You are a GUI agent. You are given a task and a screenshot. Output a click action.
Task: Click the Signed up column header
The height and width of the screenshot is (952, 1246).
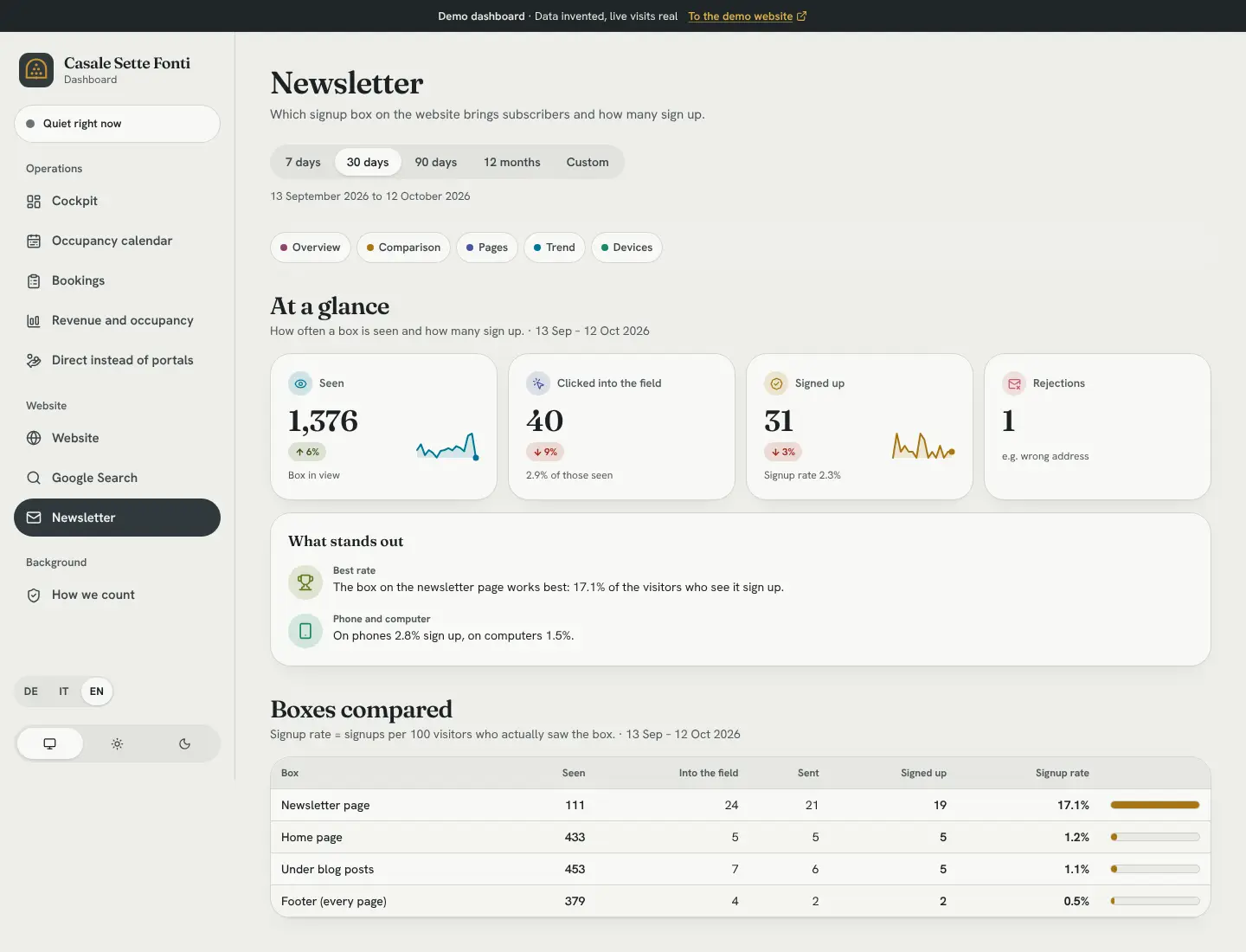(x=923, y=773)
